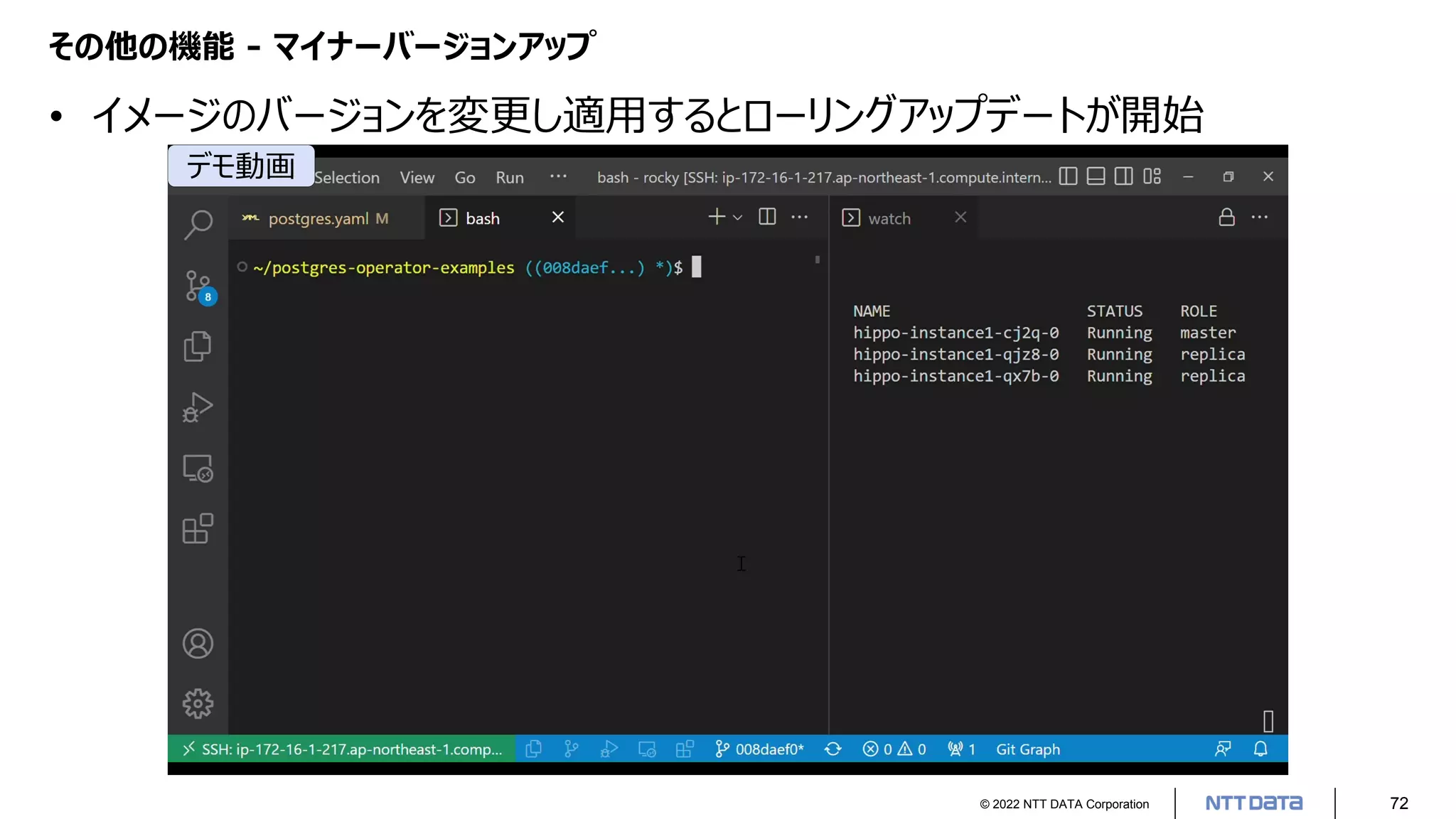Screen dimensions: 1456x819
Task: Open Run and Debug view
Action: pyautogui.click(x=198, y=407)
